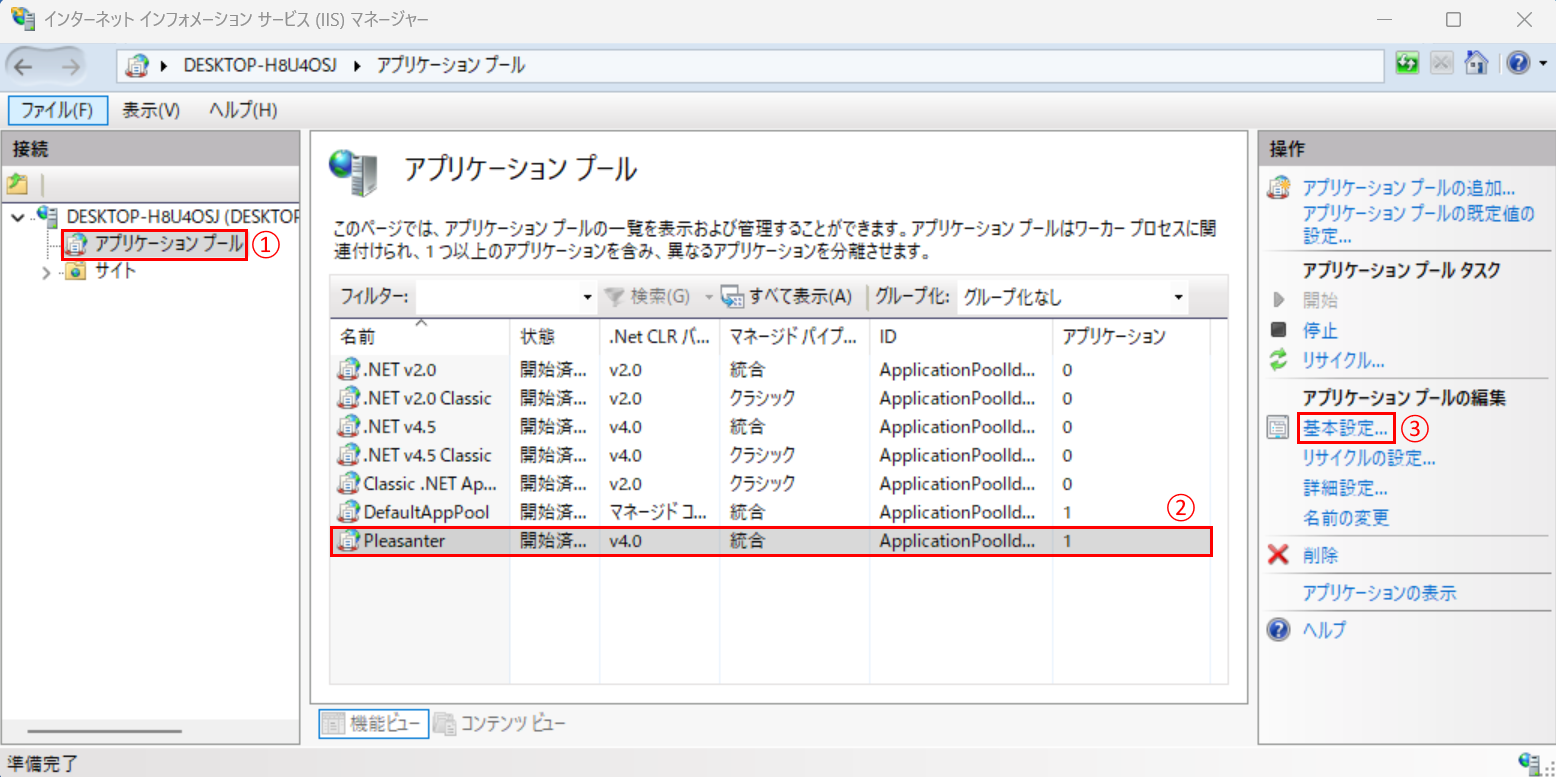Click the connections pane horizontal scrollbar

105,732
